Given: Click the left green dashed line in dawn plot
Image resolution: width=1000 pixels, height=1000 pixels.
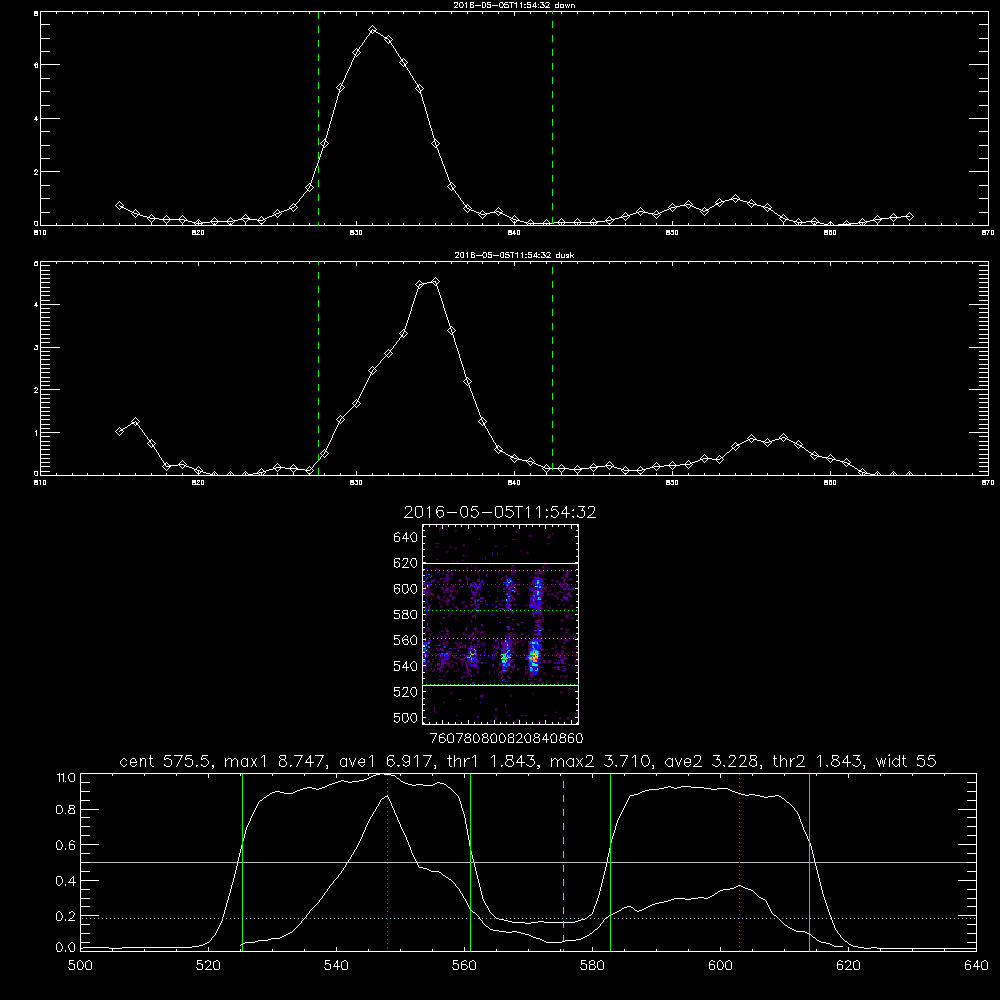Looking at the screenshot, I should tap(318, 118).
